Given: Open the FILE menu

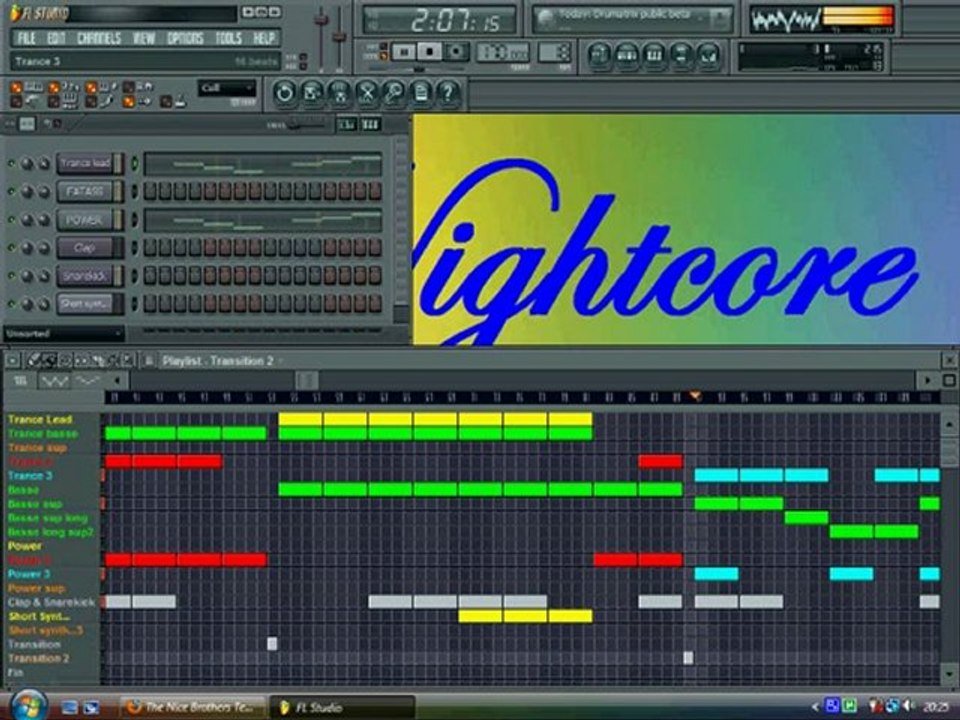Looking at the screenshot, I should 26,39.
